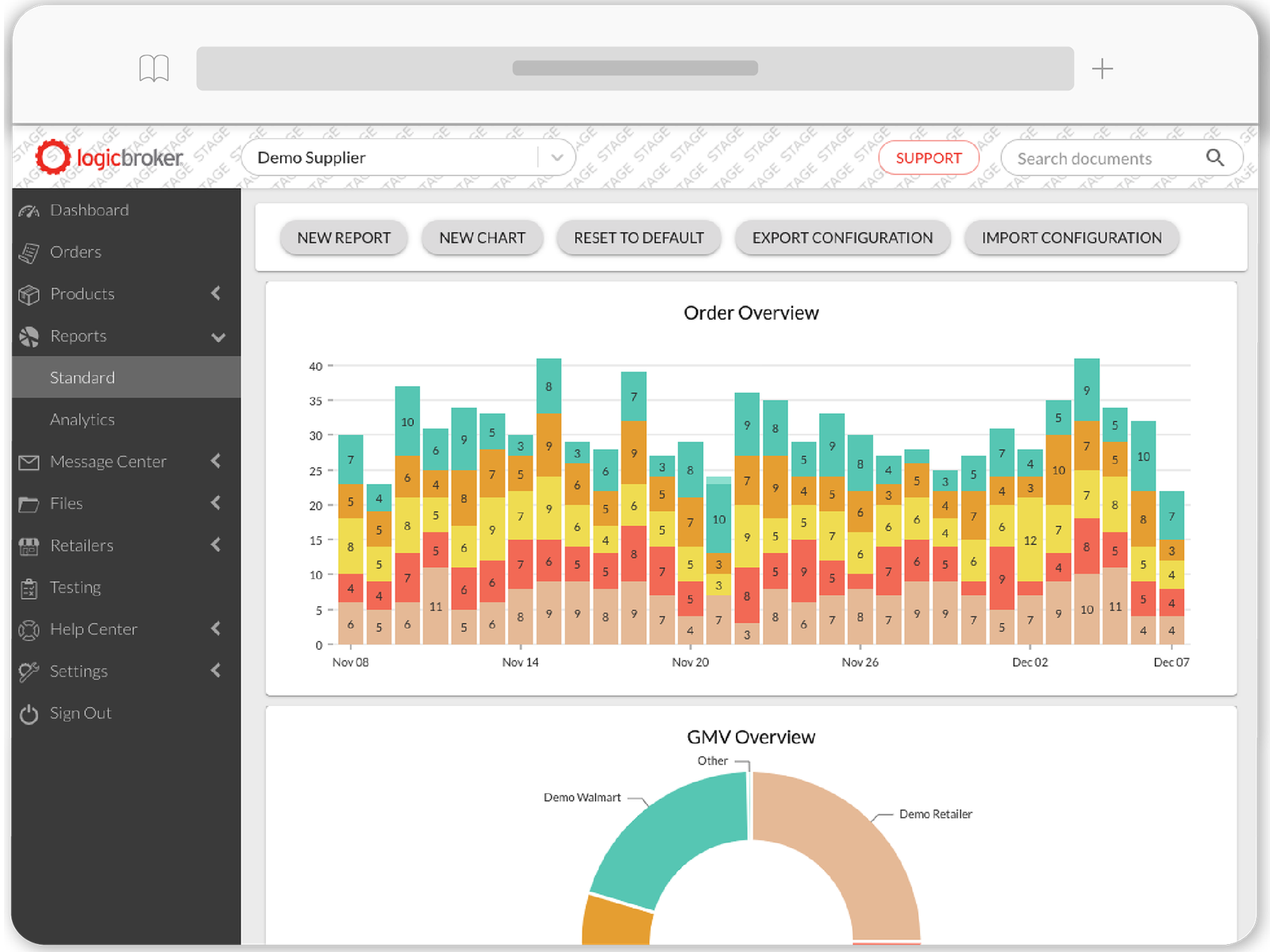Click the Reports pie chart icon
Screen dimensions: 1270x952
(29, 336)
